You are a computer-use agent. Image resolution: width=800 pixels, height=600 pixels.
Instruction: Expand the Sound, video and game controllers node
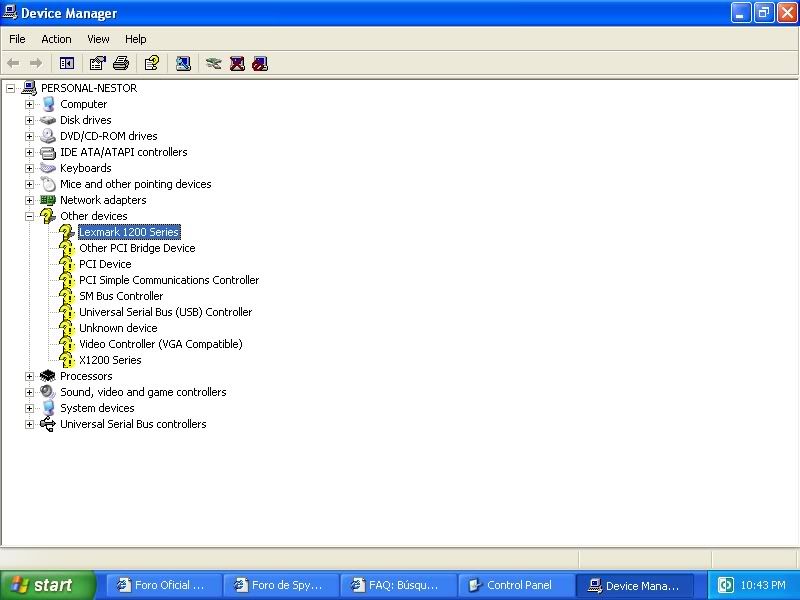tap(30, 392)
